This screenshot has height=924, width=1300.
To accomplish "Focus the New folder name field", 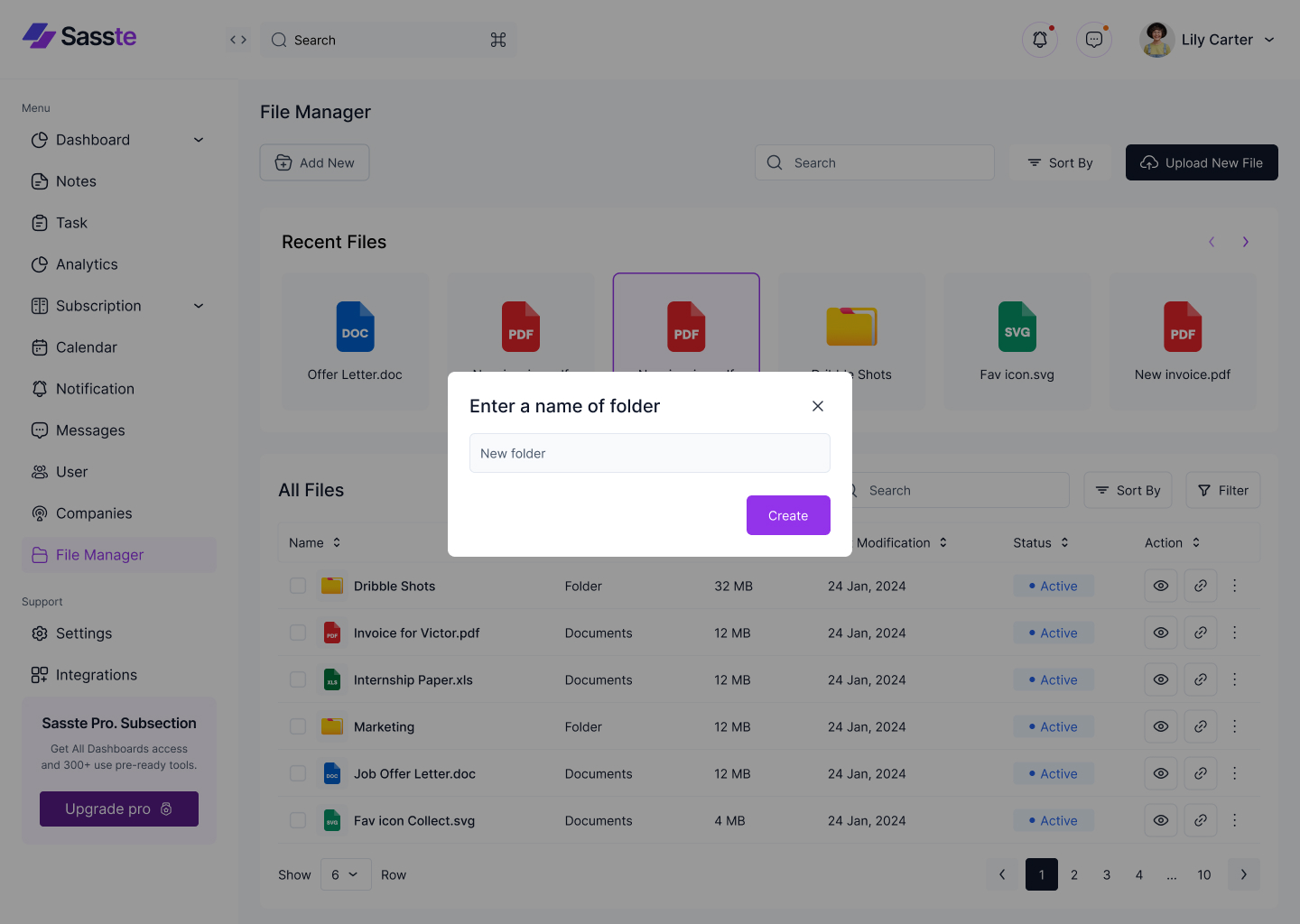I will [x=650, y=453].
